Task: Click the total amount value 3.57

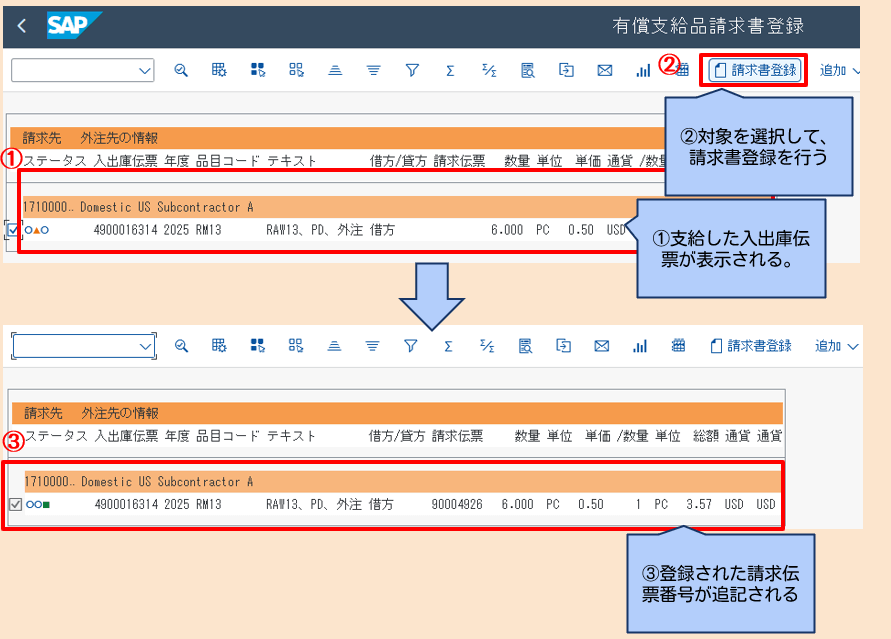Action: [x=698, y=504]
